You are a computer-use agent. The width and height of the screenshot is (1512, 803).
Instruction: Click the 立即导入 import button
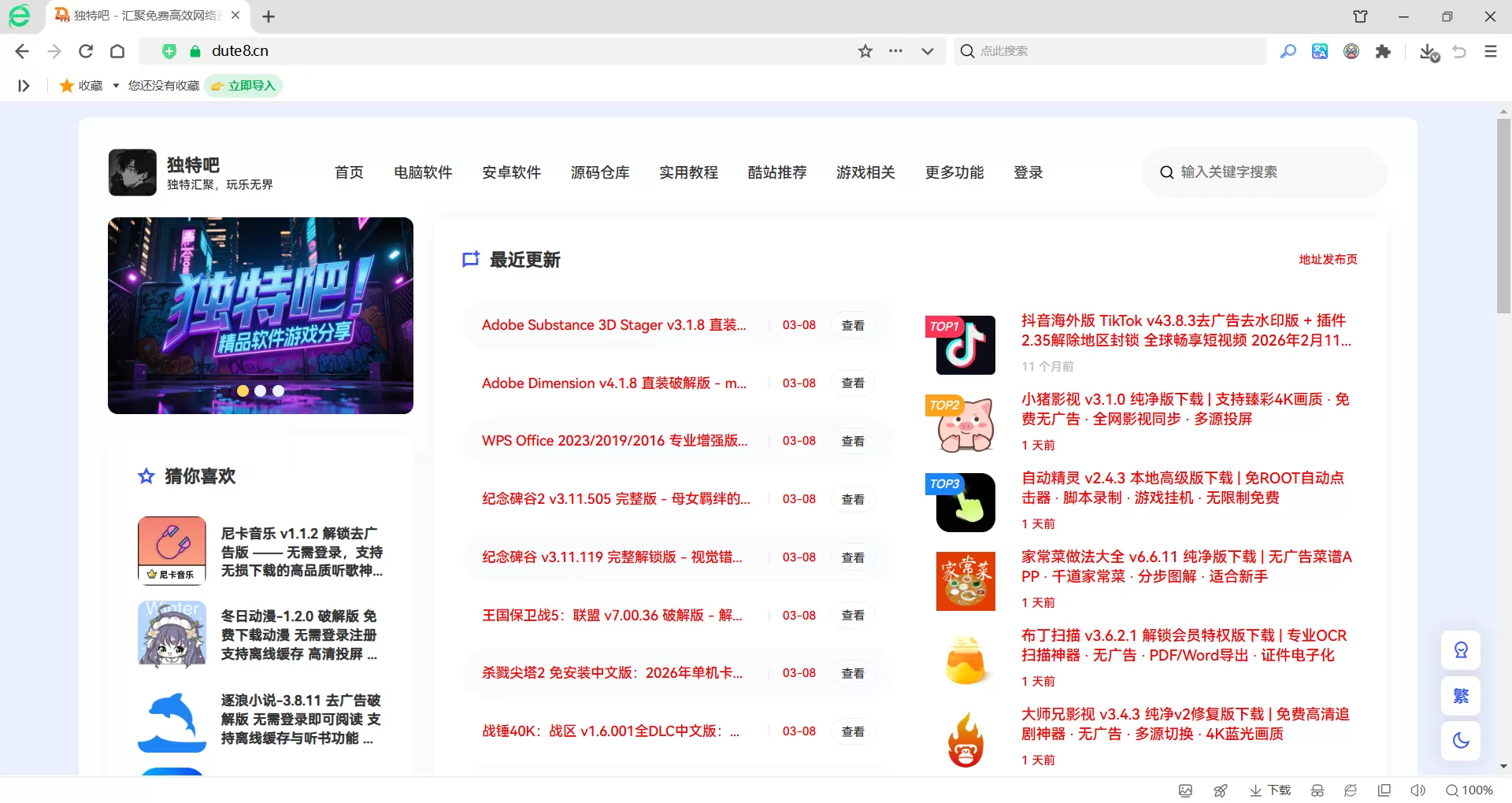click(243, 85)
